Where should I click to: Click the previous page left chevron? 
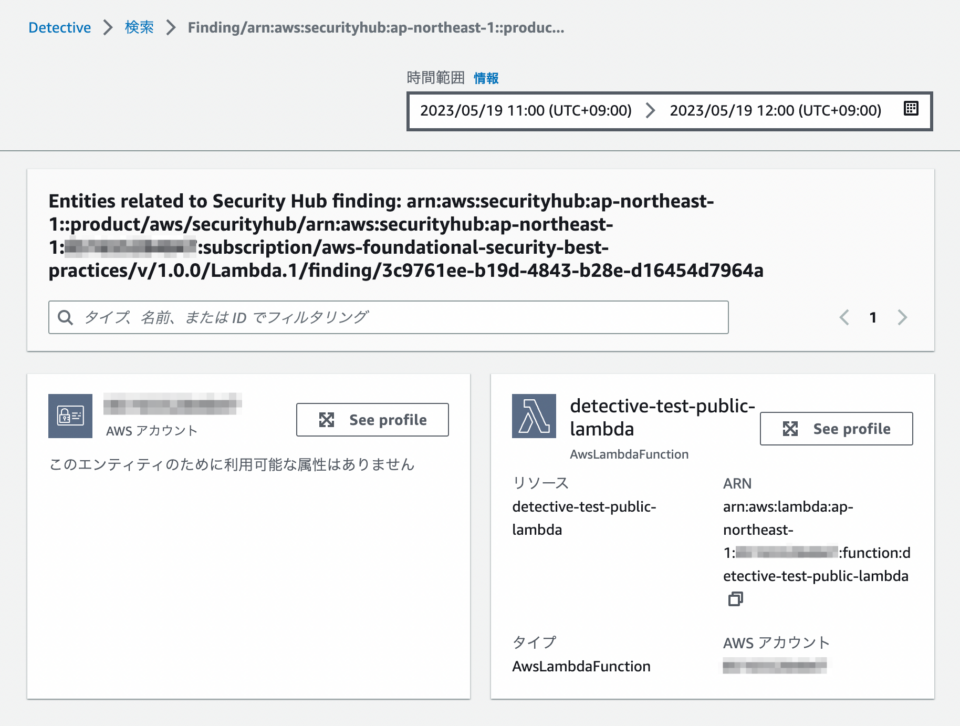coord(844,317)
